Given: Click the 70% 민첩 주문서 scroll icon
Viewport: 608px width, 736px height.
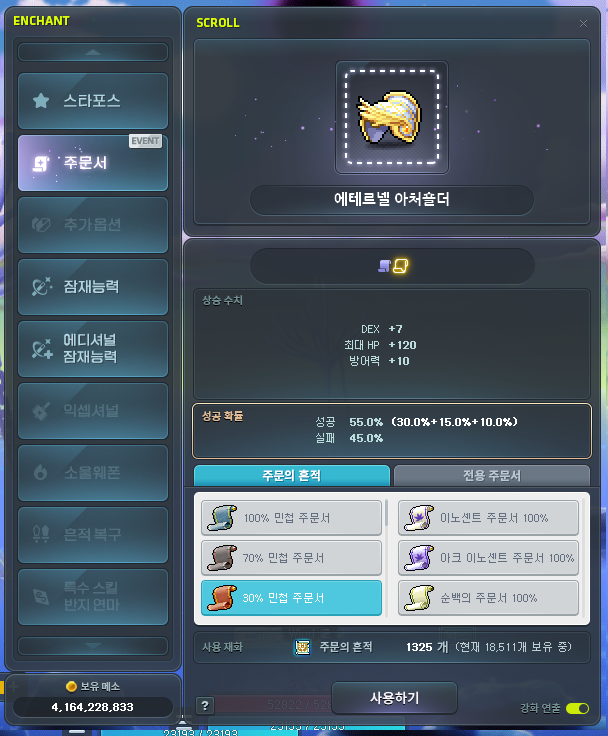Looking at the screenshot, I should [222, 558].
